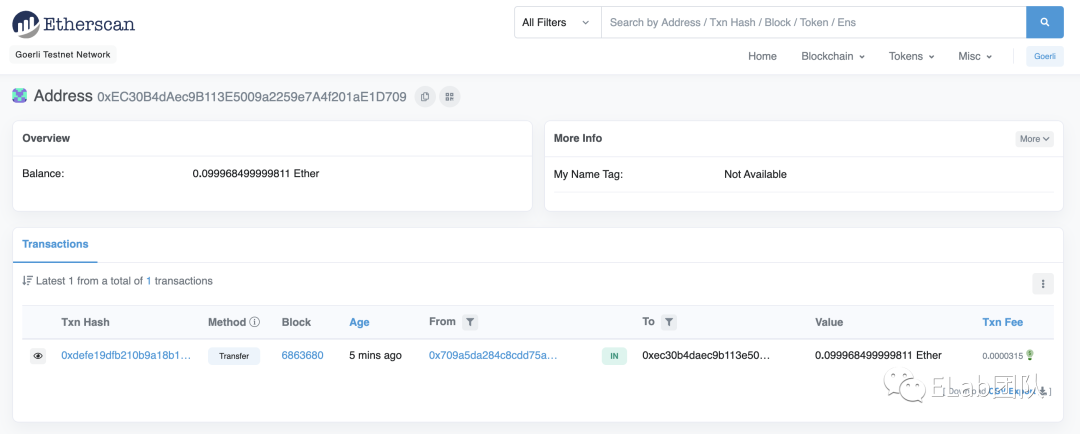
Task: Click the Etherscan logo
Action: 73,23
